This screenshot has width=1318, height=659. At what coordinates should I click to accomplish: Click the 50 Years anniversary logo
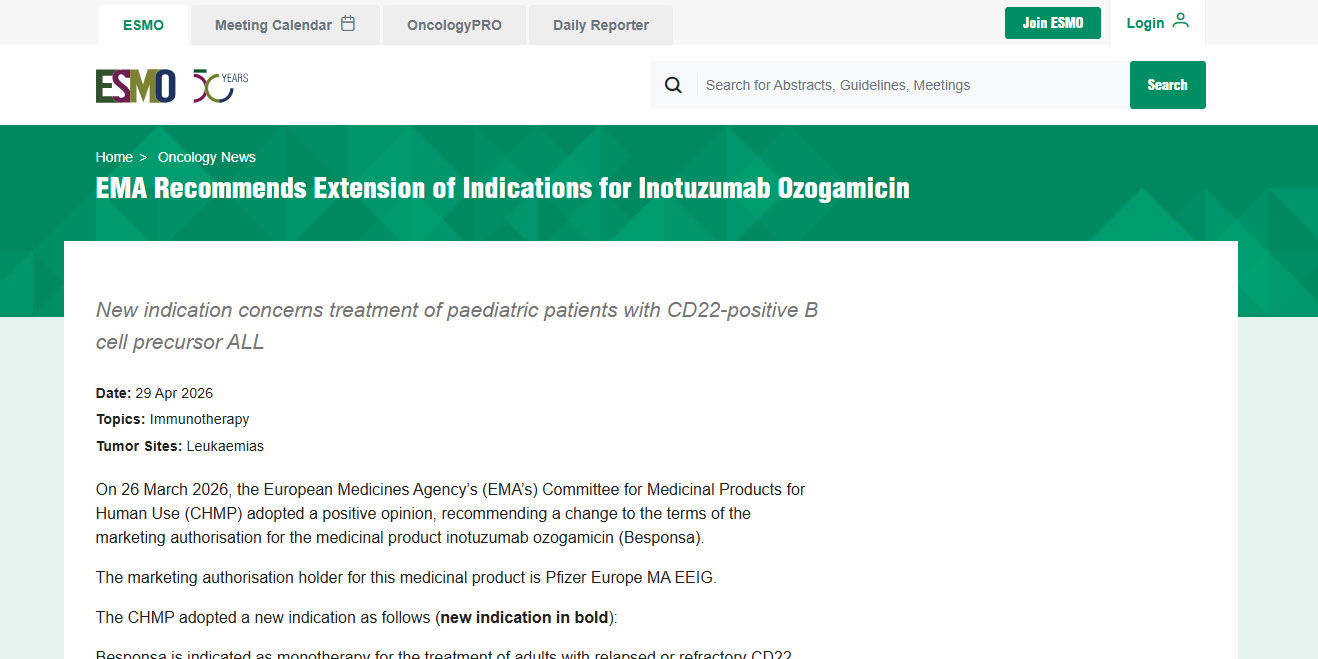tap(220, 86)
